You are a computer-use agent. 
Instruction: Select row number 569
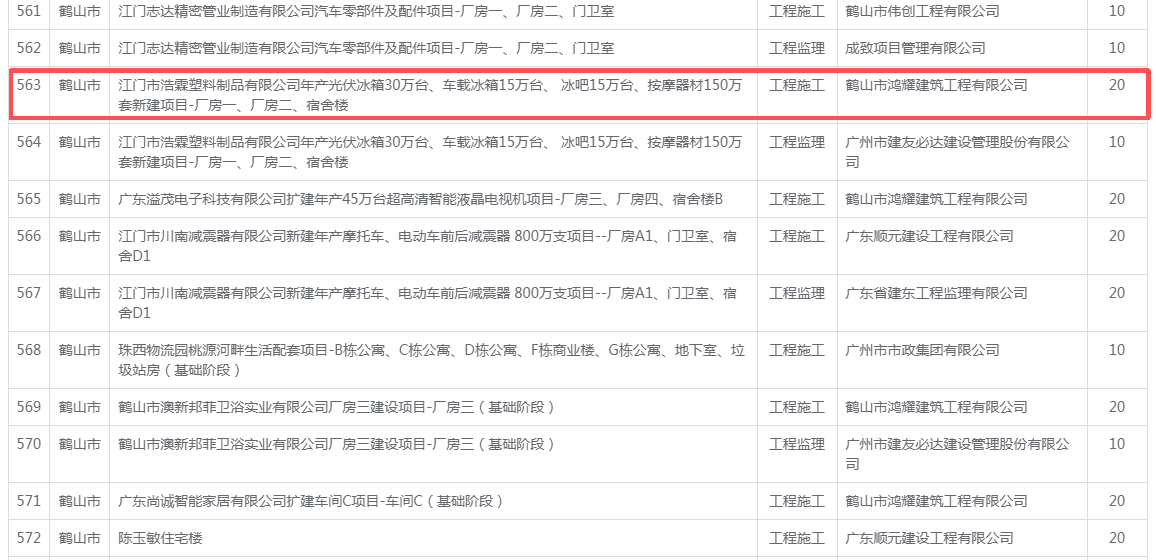click(29, 407)
